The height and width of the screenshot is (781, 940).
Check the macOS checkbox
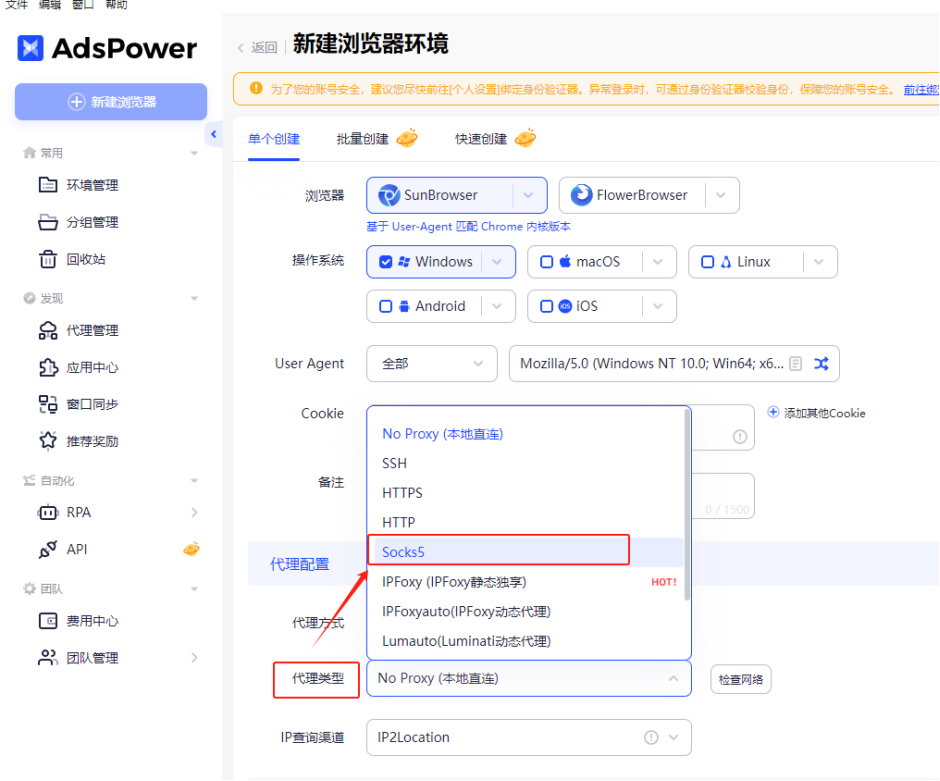coord(546,262)
